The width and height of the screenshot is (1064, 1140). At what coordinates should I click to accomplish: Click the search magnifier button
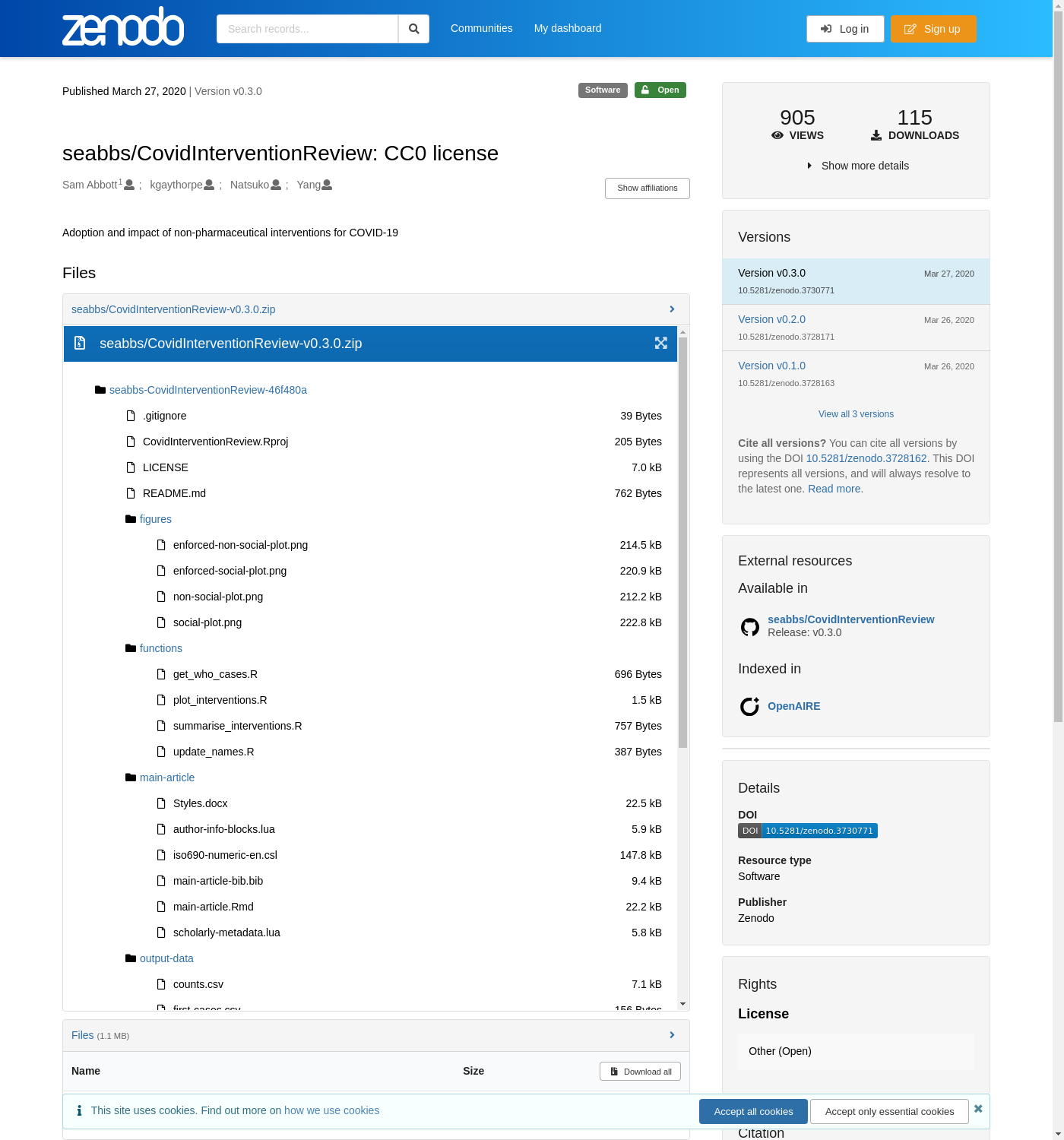[413, 29]
